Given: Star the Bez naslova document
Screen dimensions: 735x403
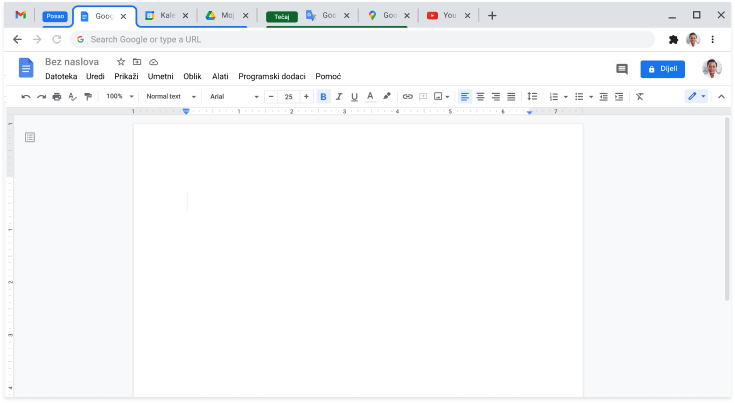Looking at the screenshot, I should (x=121, y=62).
